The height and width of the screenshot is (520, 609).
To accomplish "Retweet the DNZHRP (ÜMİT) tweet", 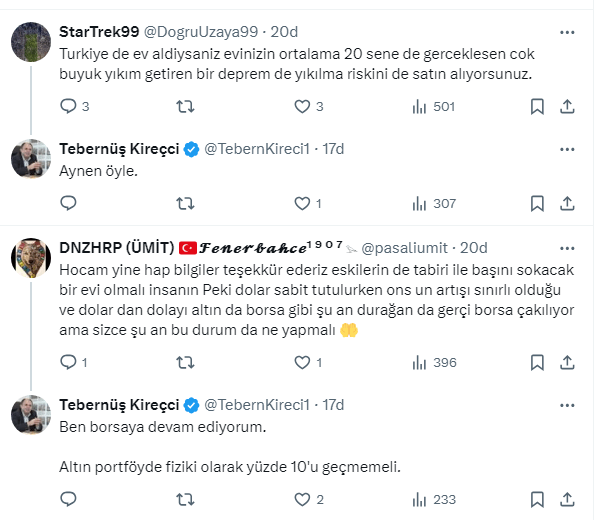I will point(185,362).
